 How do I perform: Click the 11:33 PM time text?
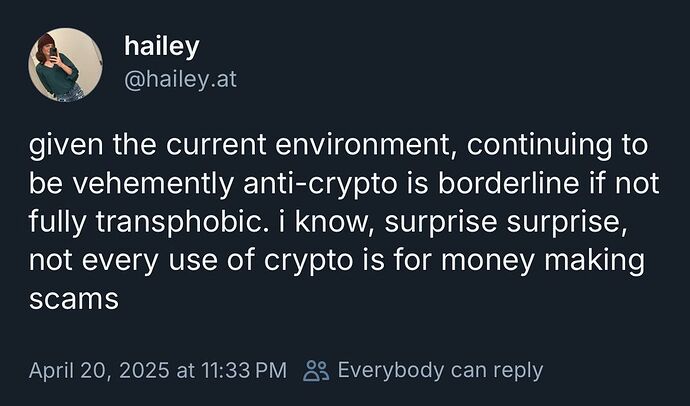[245, 370]
